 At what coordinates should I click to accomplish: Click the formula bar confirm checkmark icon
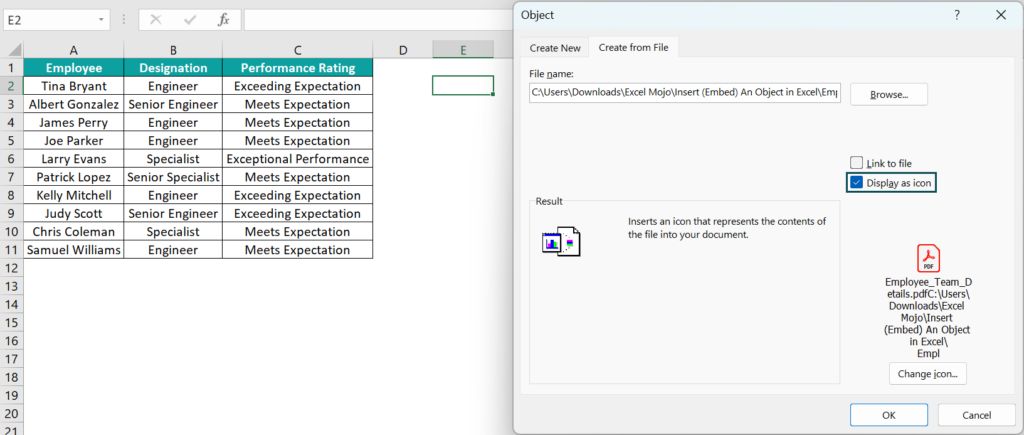pos(190,20)
